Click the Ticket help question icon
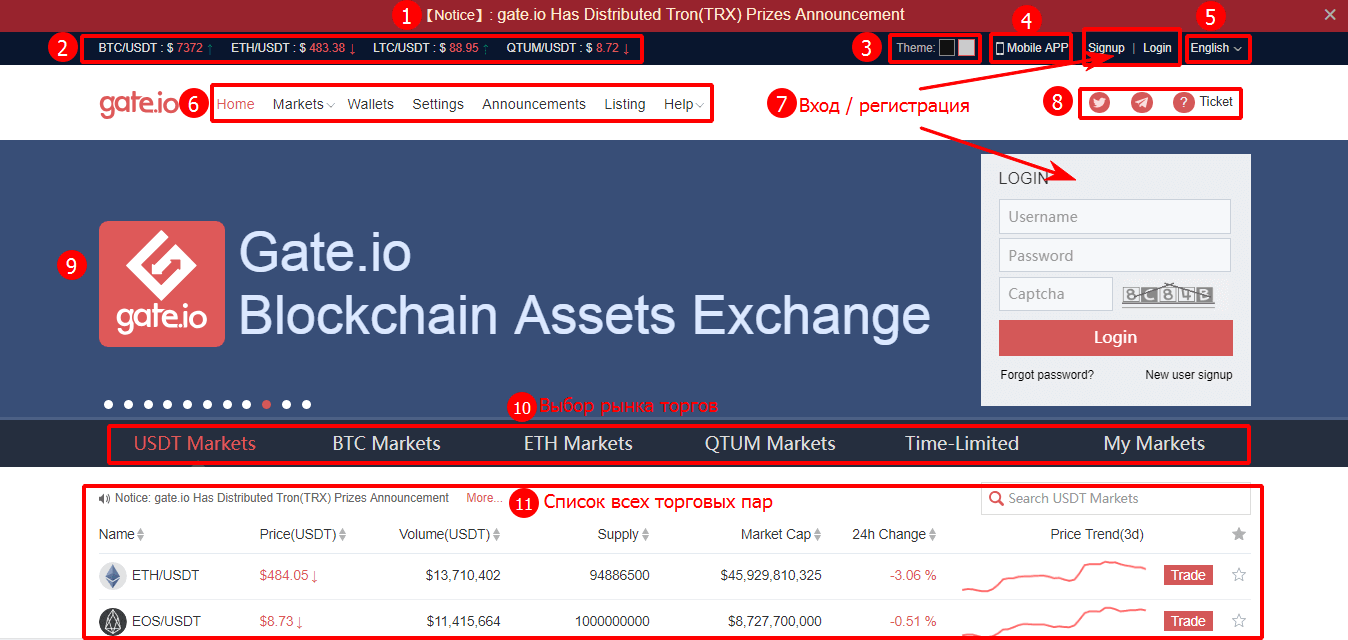 tap(1184, 102)
